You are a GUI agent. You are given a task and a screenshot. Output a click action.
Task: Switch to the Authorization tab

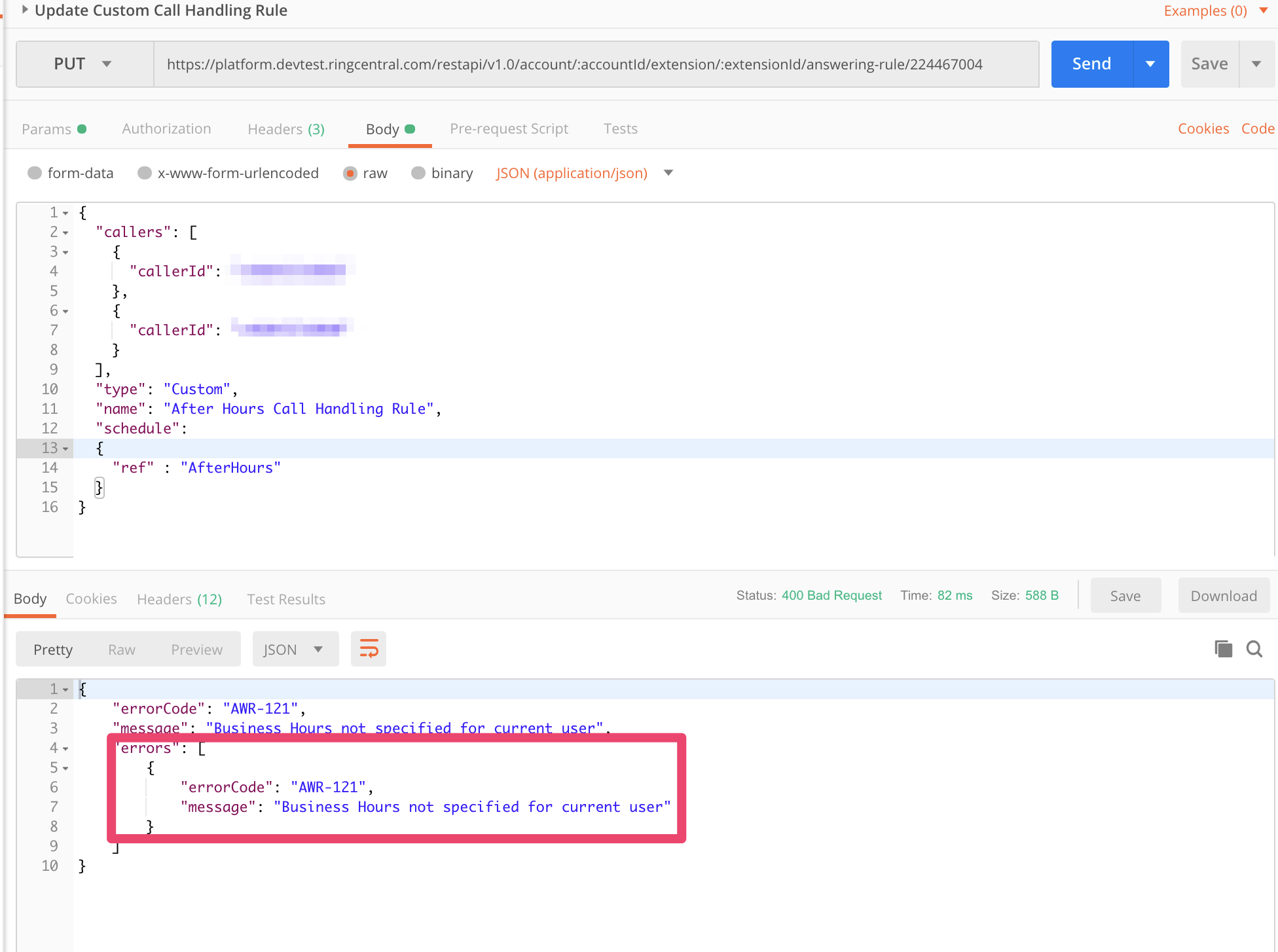tap(166, 128)
